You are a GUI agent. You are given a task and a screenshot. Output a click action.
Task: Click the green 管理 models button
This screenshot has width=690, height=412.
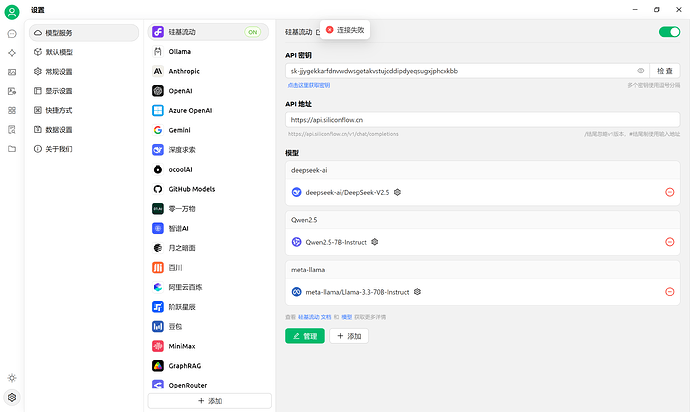(305, 336)
